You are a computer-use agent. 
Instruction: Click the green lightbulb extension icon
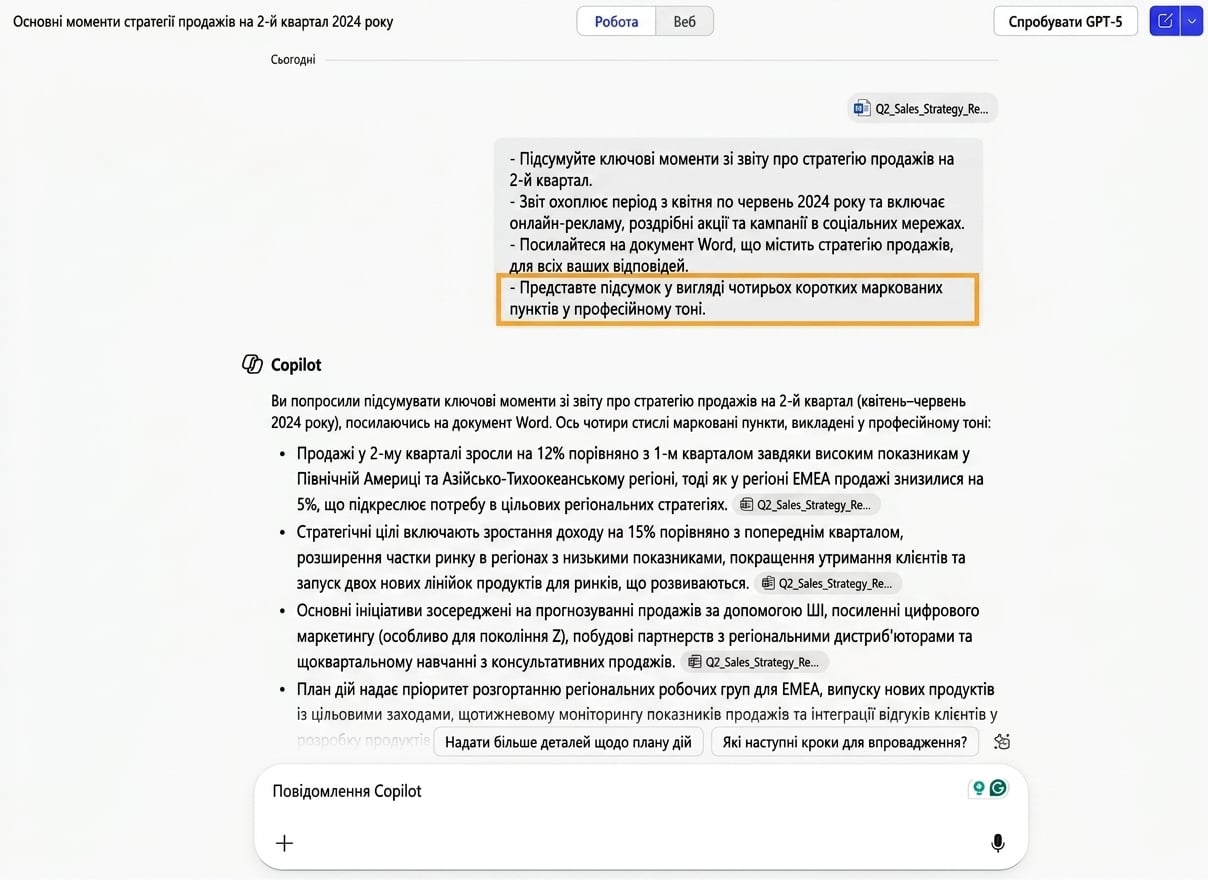pos(979,788)
